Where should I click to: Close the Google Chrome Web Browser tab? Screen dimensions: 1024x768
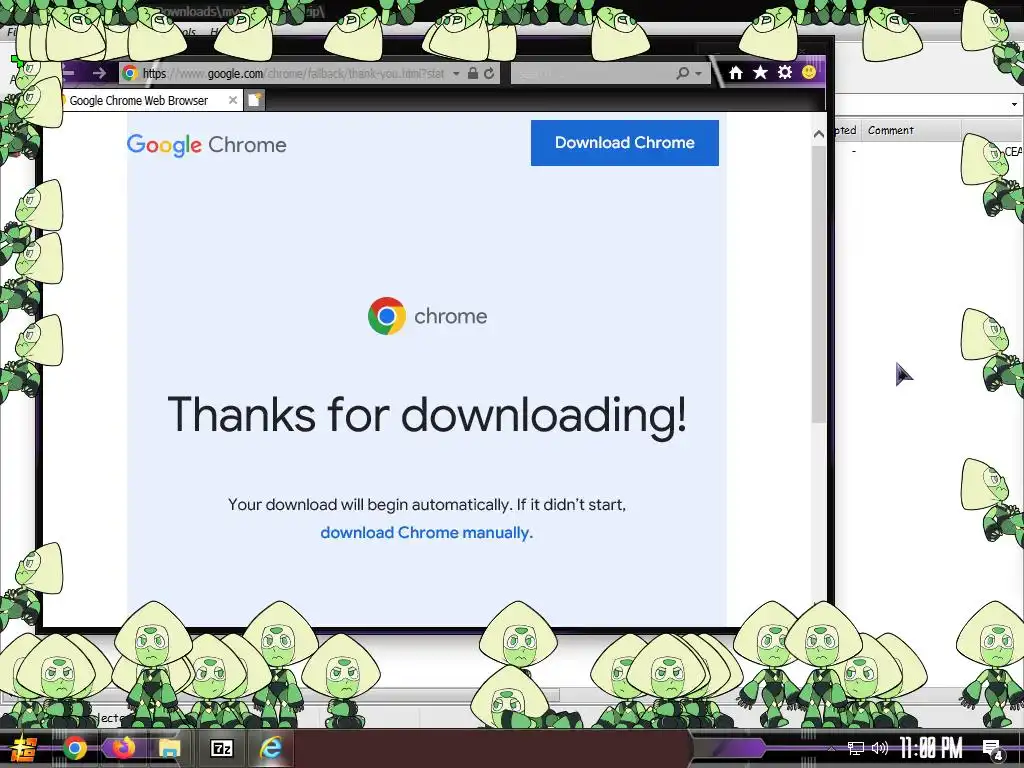232,100
